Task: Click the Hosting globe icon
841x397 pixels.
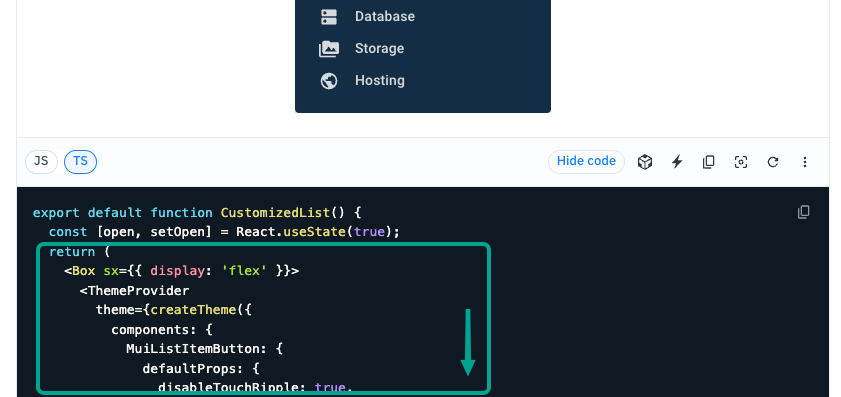Action: (329, 81)
